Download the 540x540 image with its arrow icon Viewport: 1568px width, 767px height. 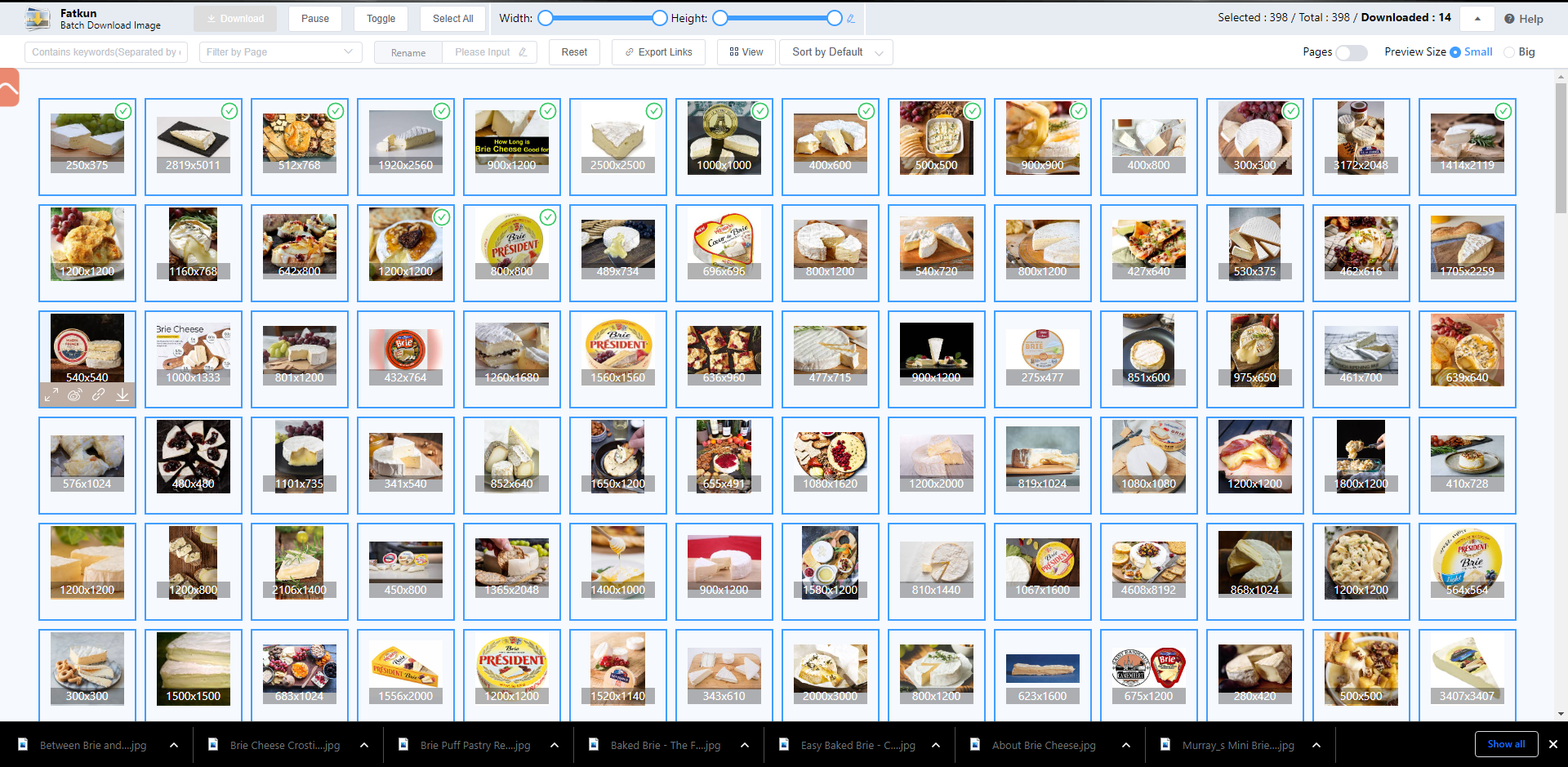click(122, 395)
